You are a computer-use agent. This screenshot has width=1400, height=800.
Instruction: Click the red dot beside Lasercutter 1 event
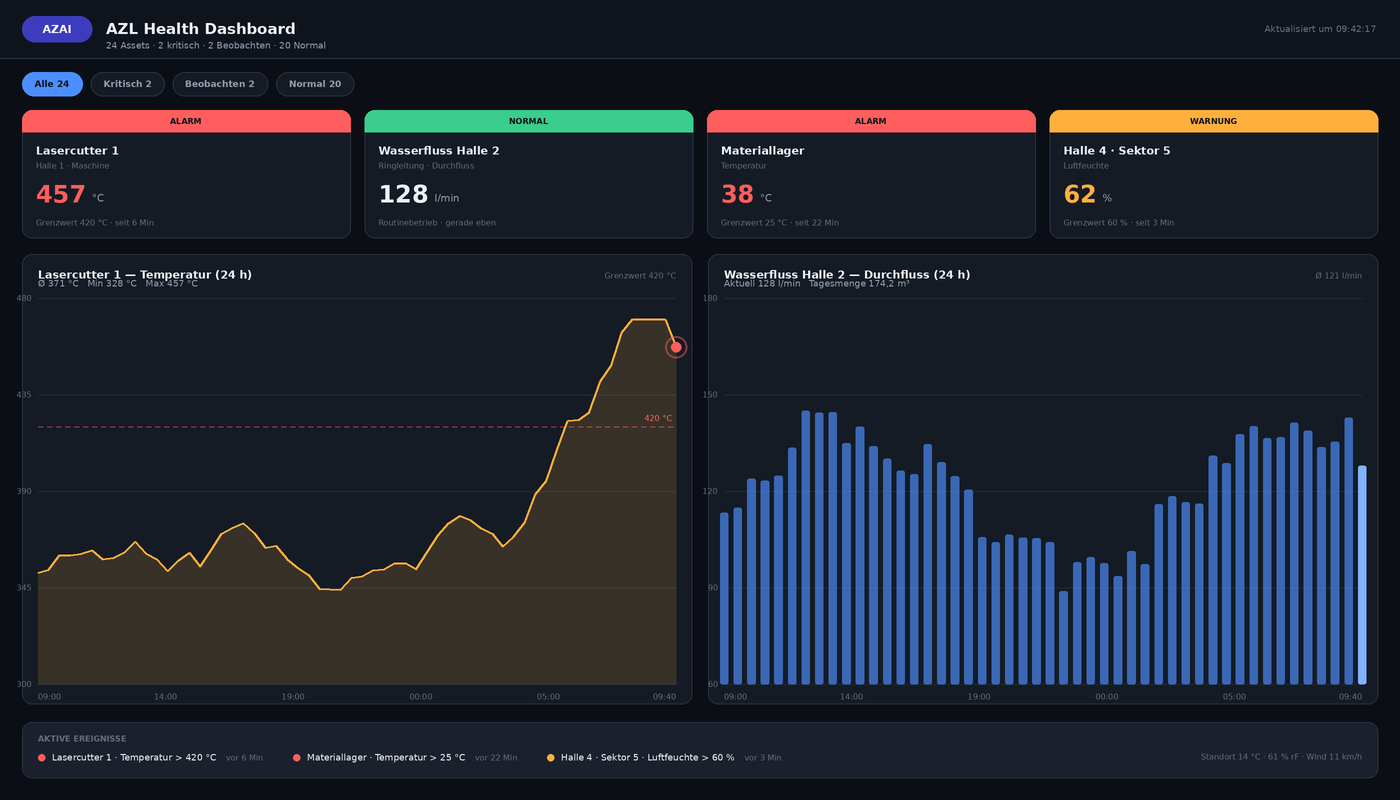pos(42,758)
